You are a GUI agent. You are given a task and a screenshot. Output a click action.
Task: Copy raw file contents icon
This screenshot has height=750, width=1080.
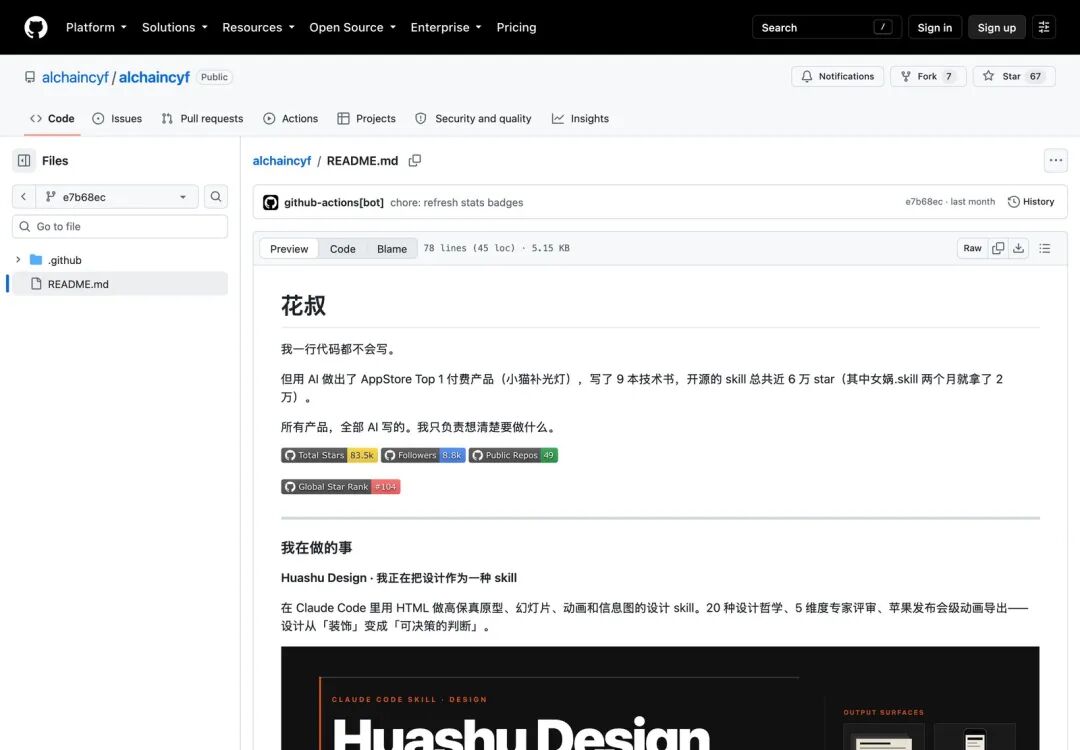(998, 248)
